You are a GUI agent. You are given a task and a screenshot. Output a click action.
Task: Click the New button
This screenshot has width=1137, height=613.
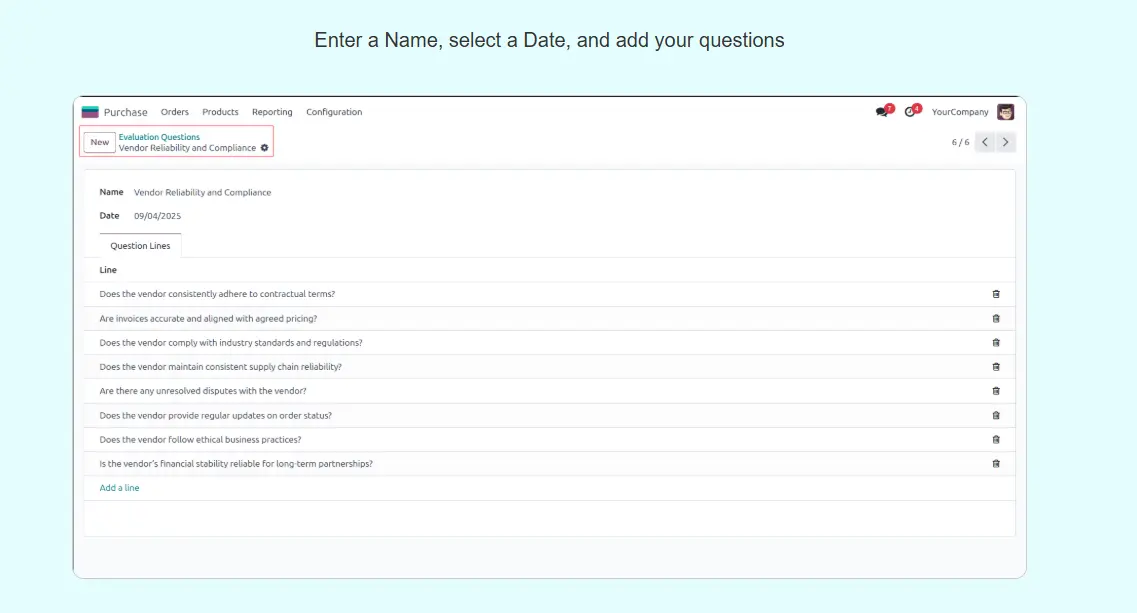point(100,142)
